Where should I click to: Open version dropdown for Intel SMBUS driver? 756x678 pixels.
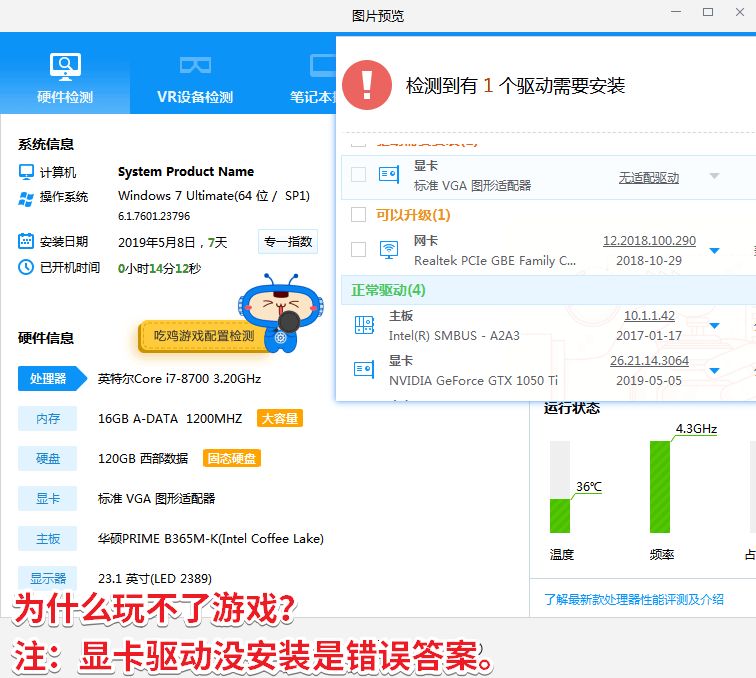pos(715,325)
